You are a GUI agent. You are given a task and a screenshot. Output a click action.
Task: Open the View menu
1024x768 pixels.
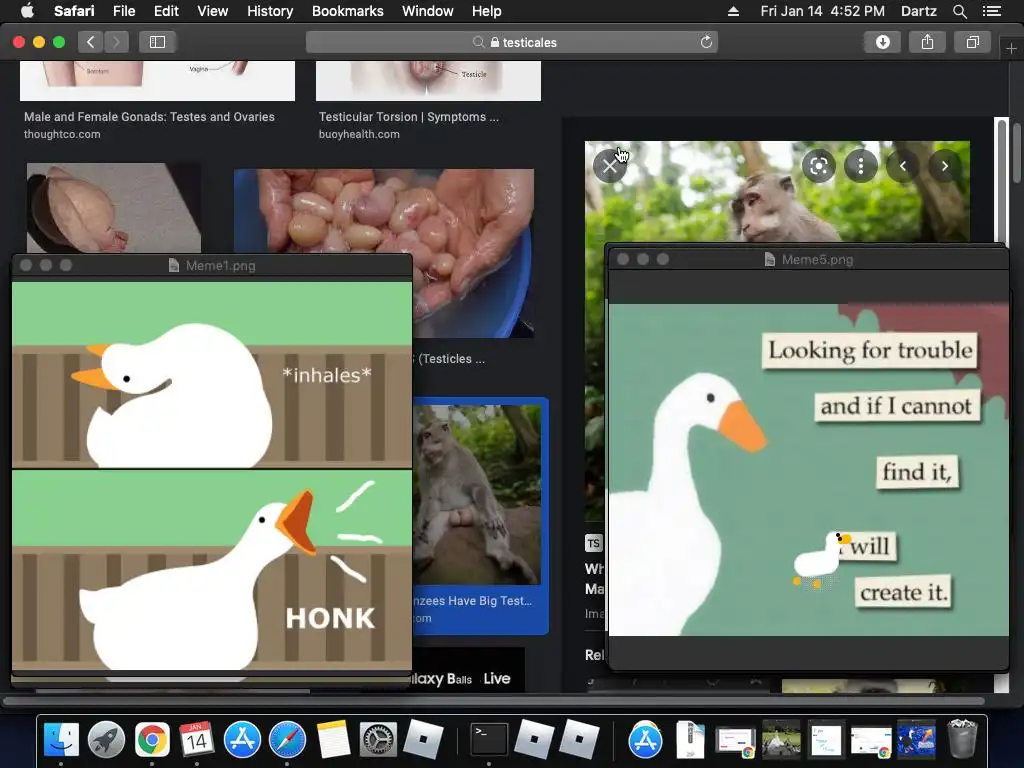(x=212, y=11)
